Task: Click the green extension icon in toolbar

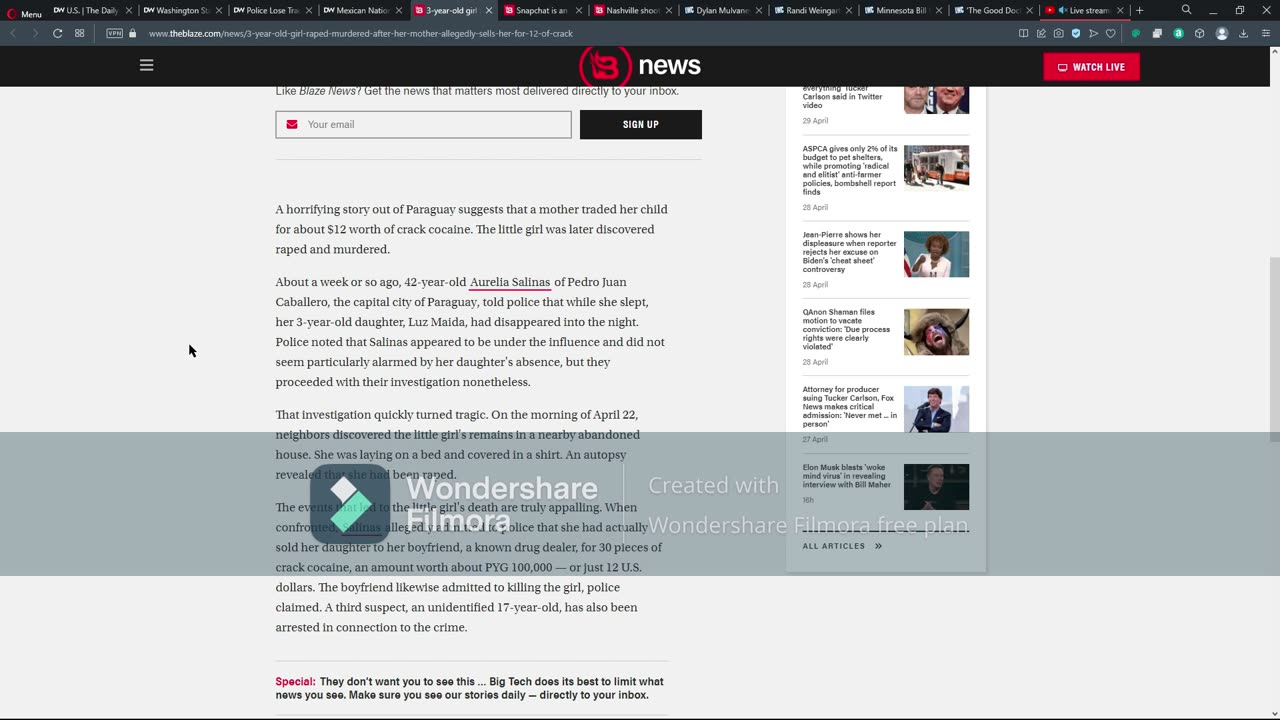Action: pyautogui.click(x=1136, y=33)
